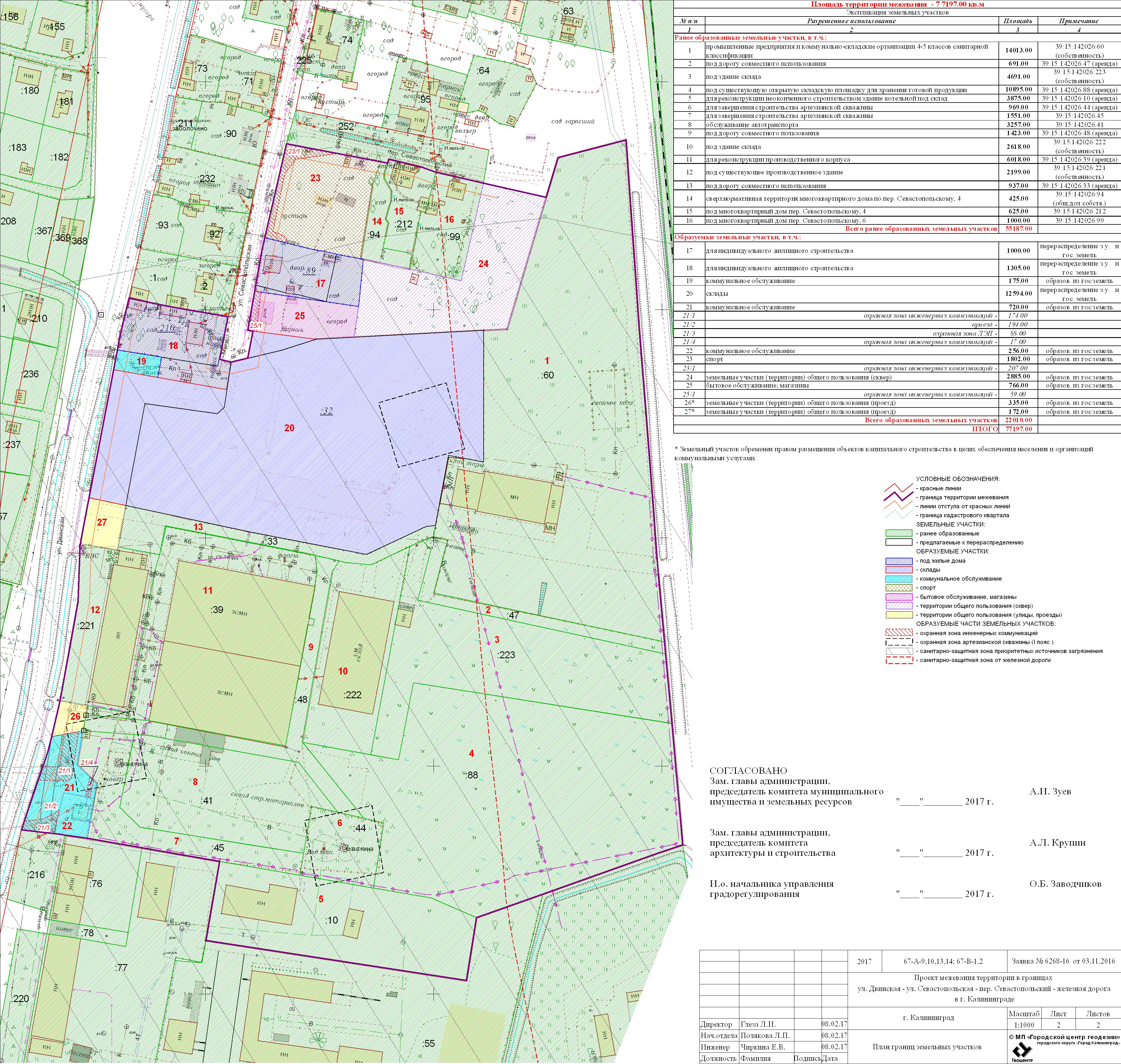Select the green ранее образованные legend swatch
1121x1064 pixels.
[899, 533]
